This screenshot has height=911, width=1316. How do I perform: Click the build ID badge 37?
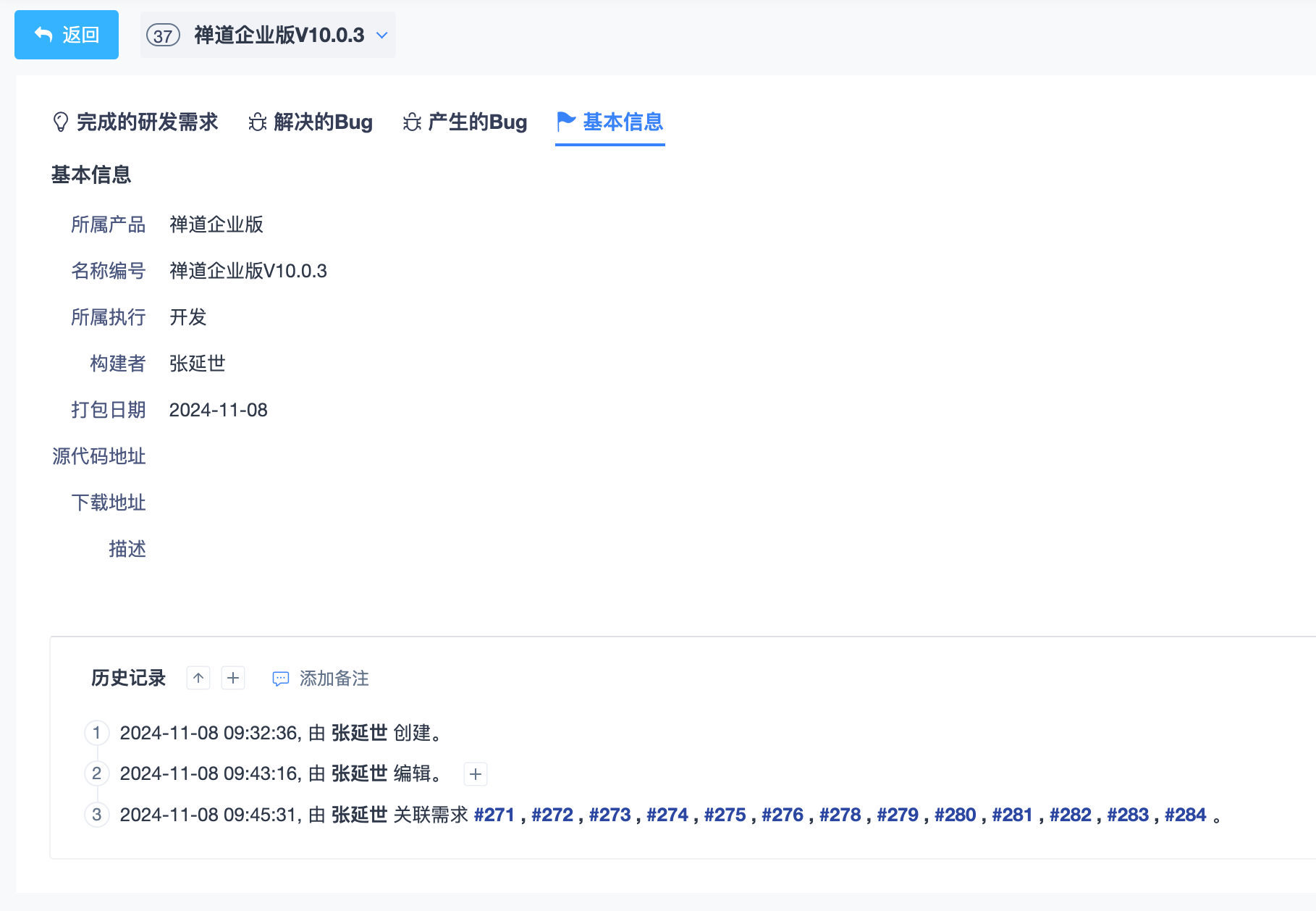coord(163,35)
